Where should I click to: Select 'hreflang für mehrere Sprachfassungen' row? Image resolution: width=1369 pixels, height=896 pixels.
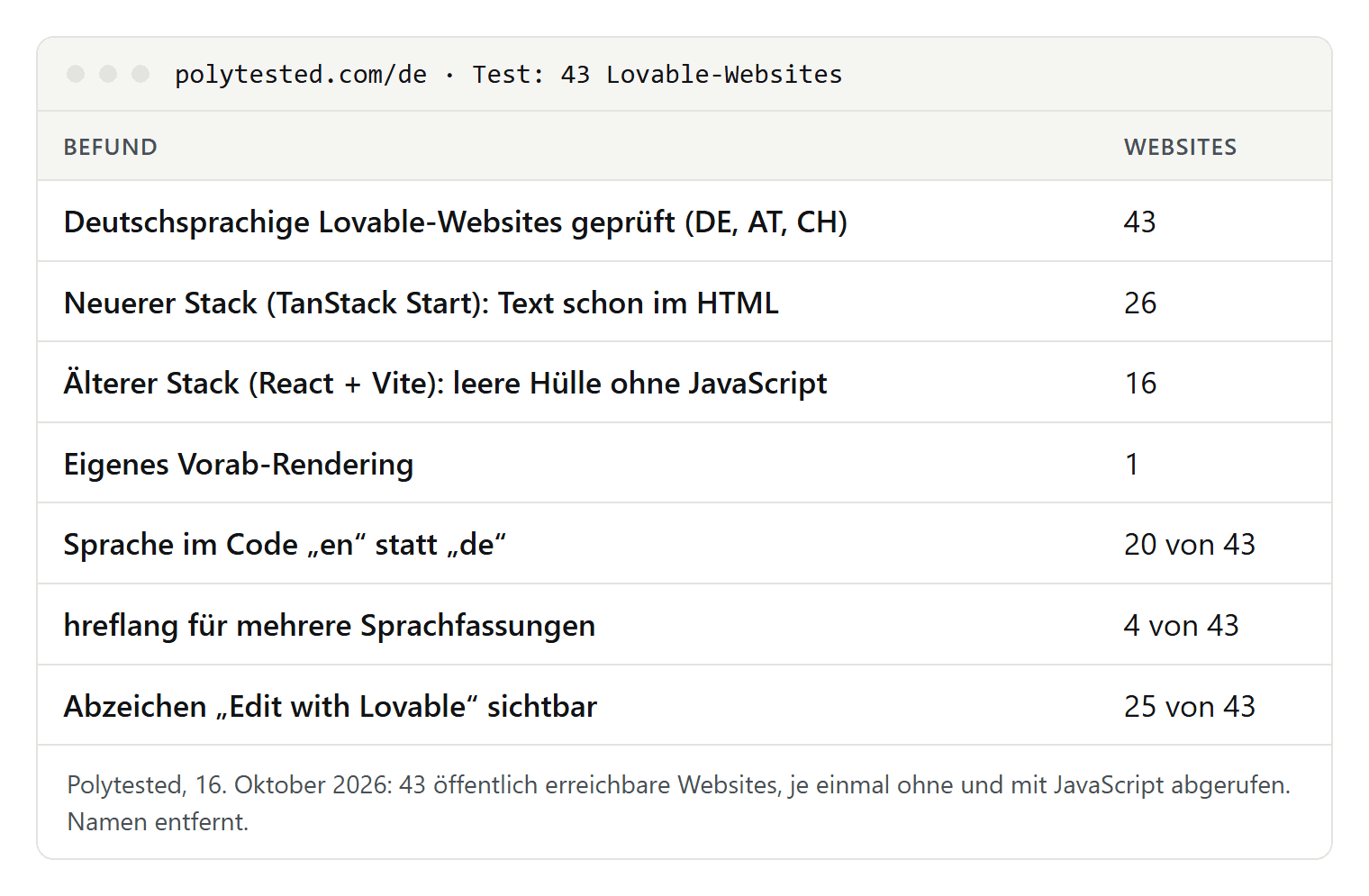(x=684, y=625)
